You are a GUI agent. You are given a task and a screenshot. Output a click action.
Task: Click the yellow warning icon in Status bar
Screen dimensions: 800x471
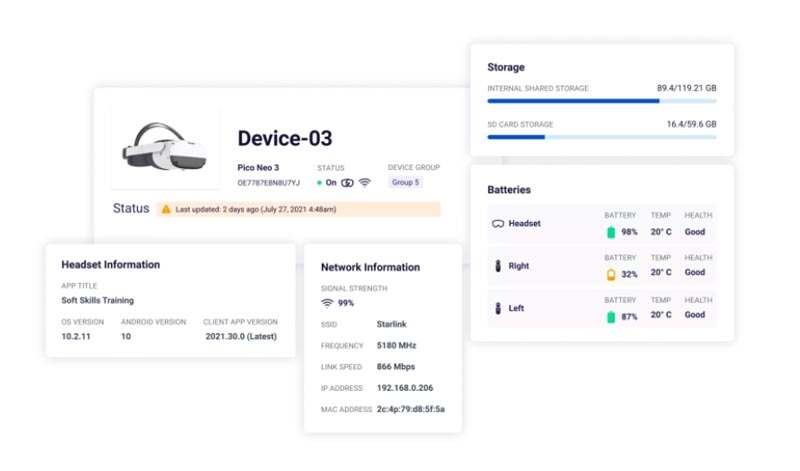click(166, 210)
